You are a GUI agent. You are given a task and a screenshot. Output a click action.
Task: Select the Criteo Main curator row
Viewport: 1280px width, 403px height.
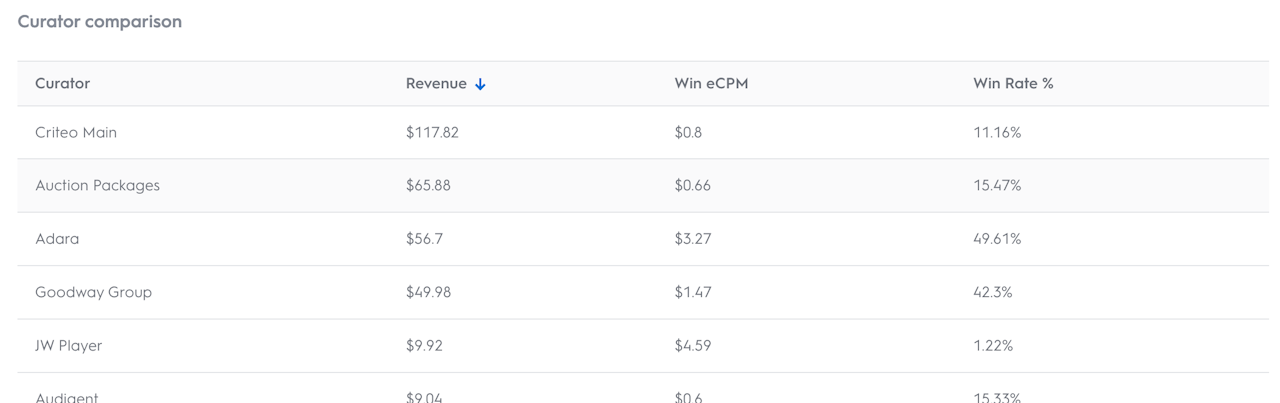coord(76,132)
